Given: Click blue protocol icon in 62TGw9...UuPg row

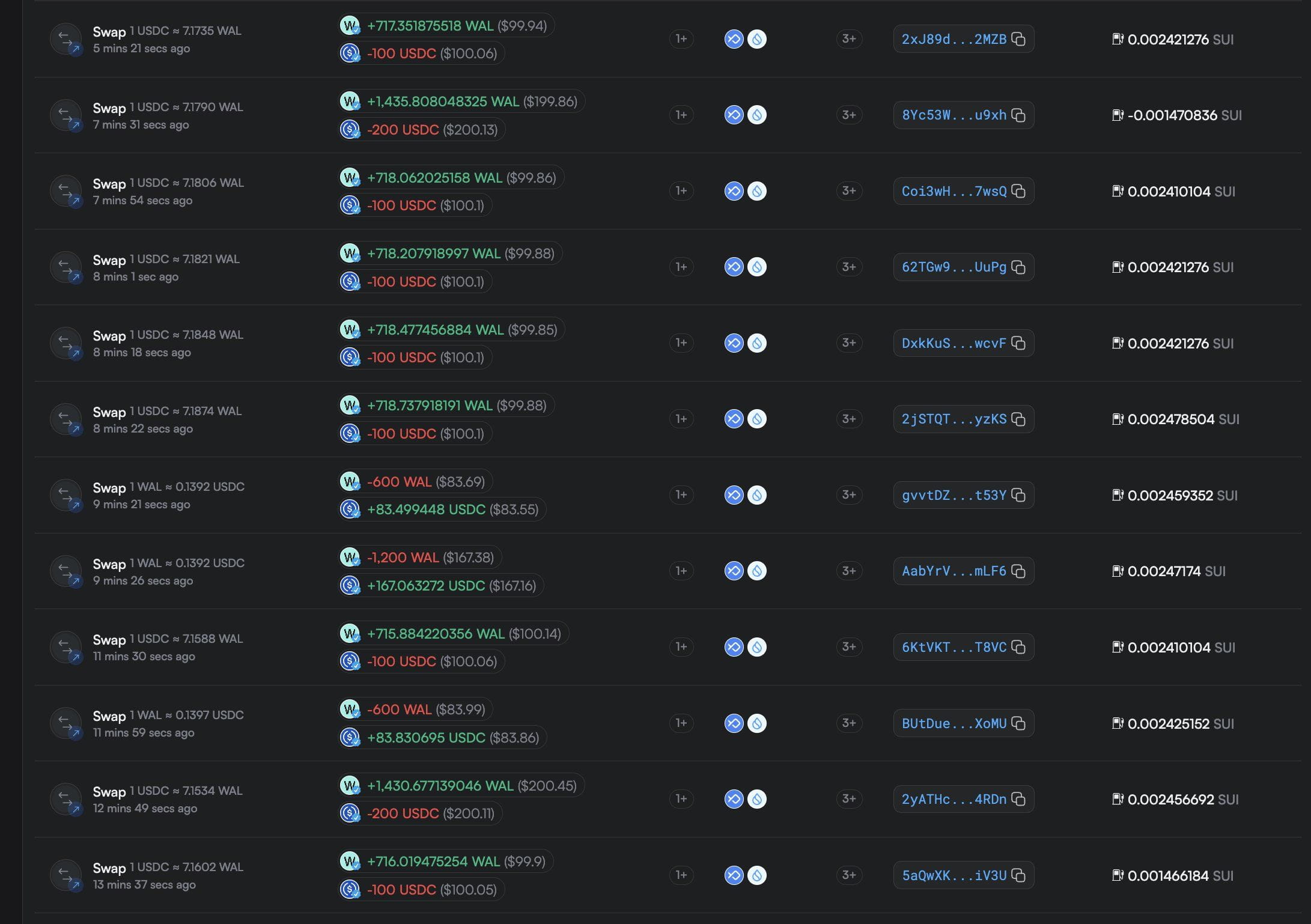Looking at the screenshot, I should pyautogui.click(x=734, y=267).
